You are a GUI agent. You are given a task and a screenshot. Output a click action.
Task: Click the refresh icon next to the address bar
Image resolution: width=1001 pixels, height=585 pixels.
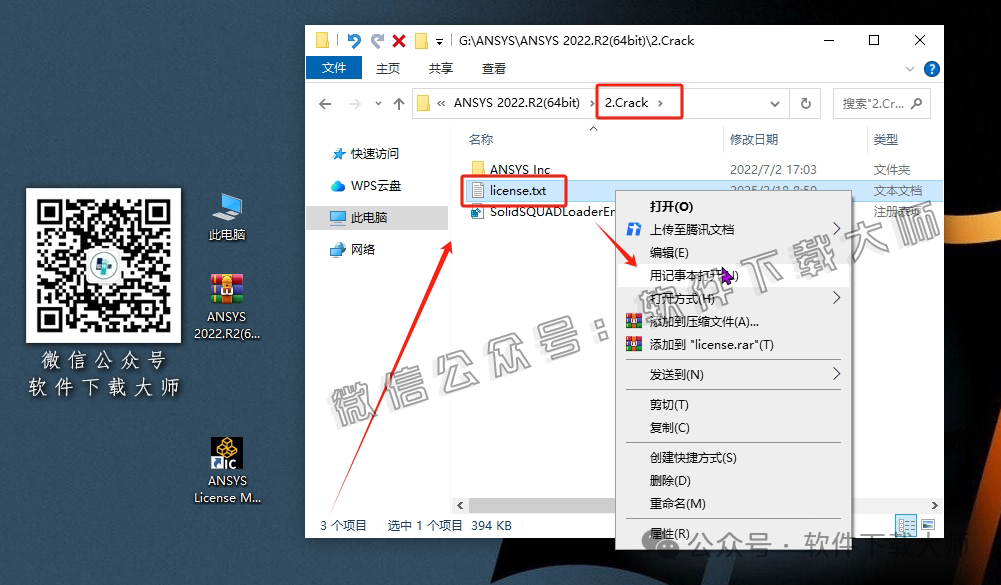(807, 103)
